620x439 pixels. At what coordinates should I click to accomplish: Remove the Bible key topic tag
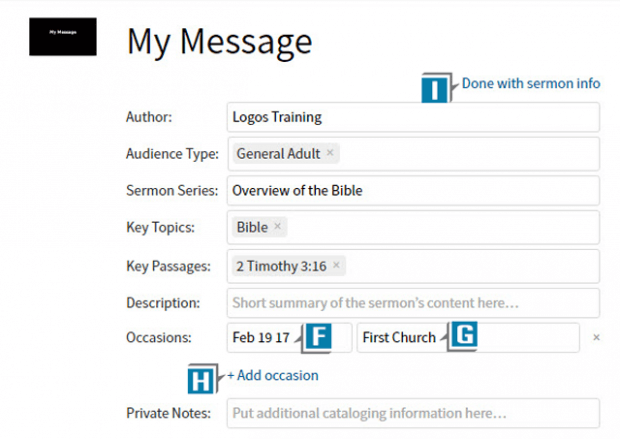pyautogui.click(x=278, y=227)
